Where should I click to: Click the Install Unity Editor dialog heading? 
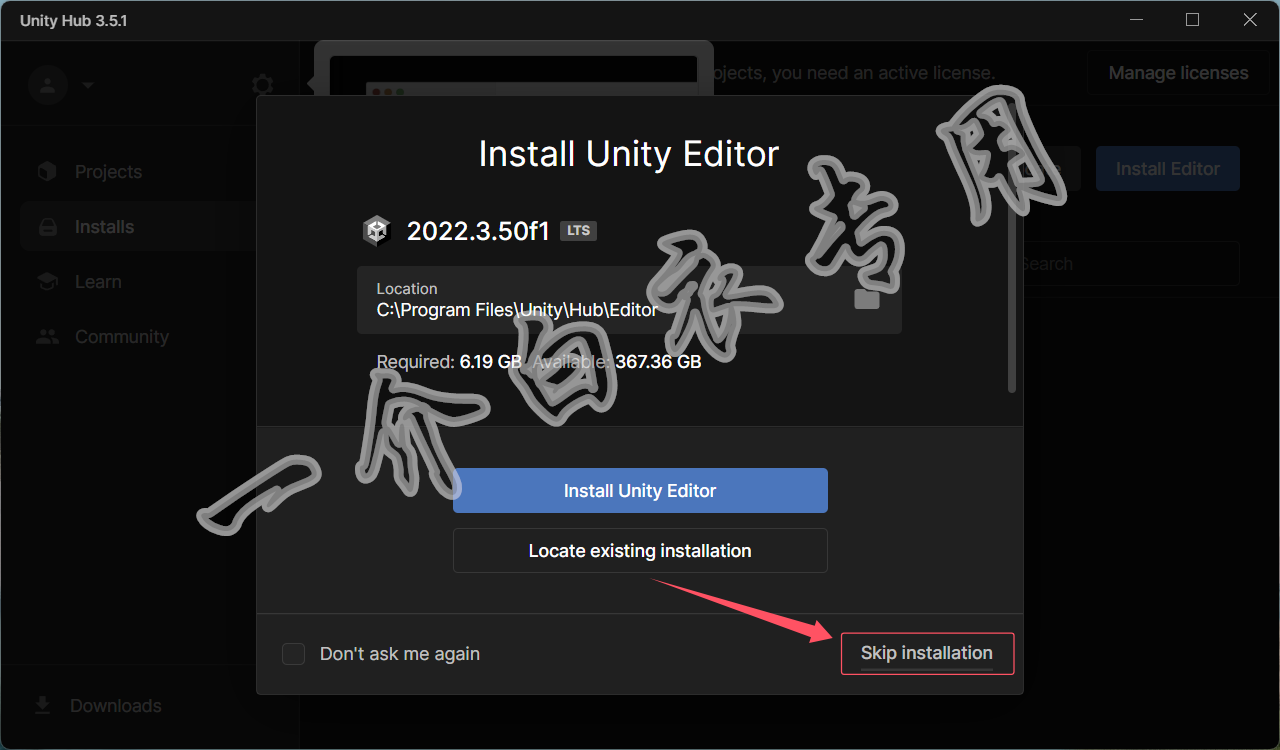[629, 154]
